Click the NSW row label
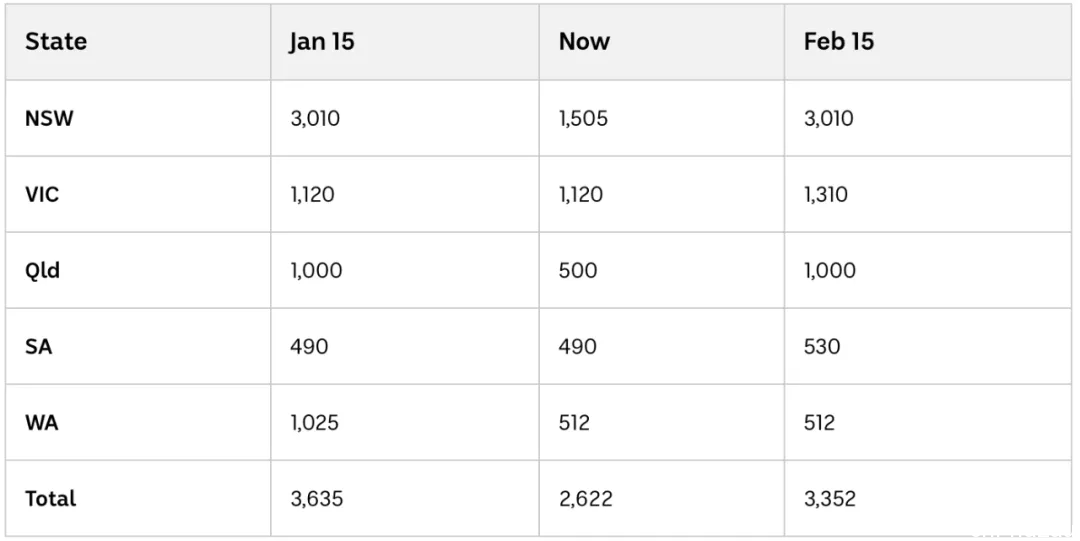 pos(49,119)
